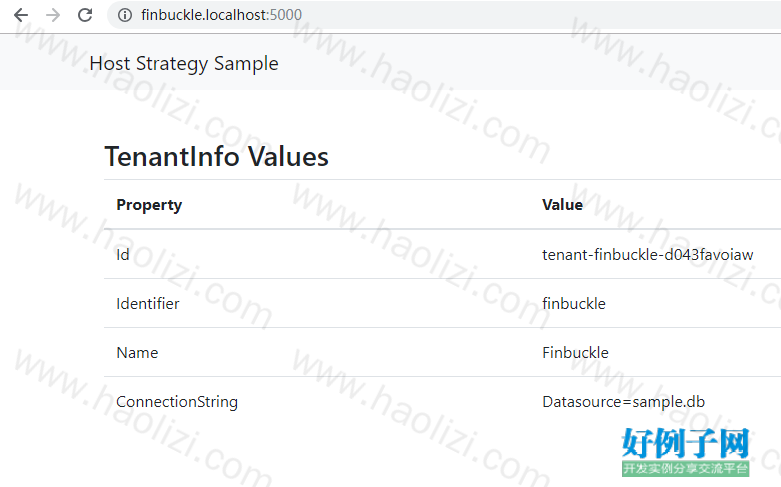
Task: Click the Finbuckle name value
Action: (x=575, y=353)
